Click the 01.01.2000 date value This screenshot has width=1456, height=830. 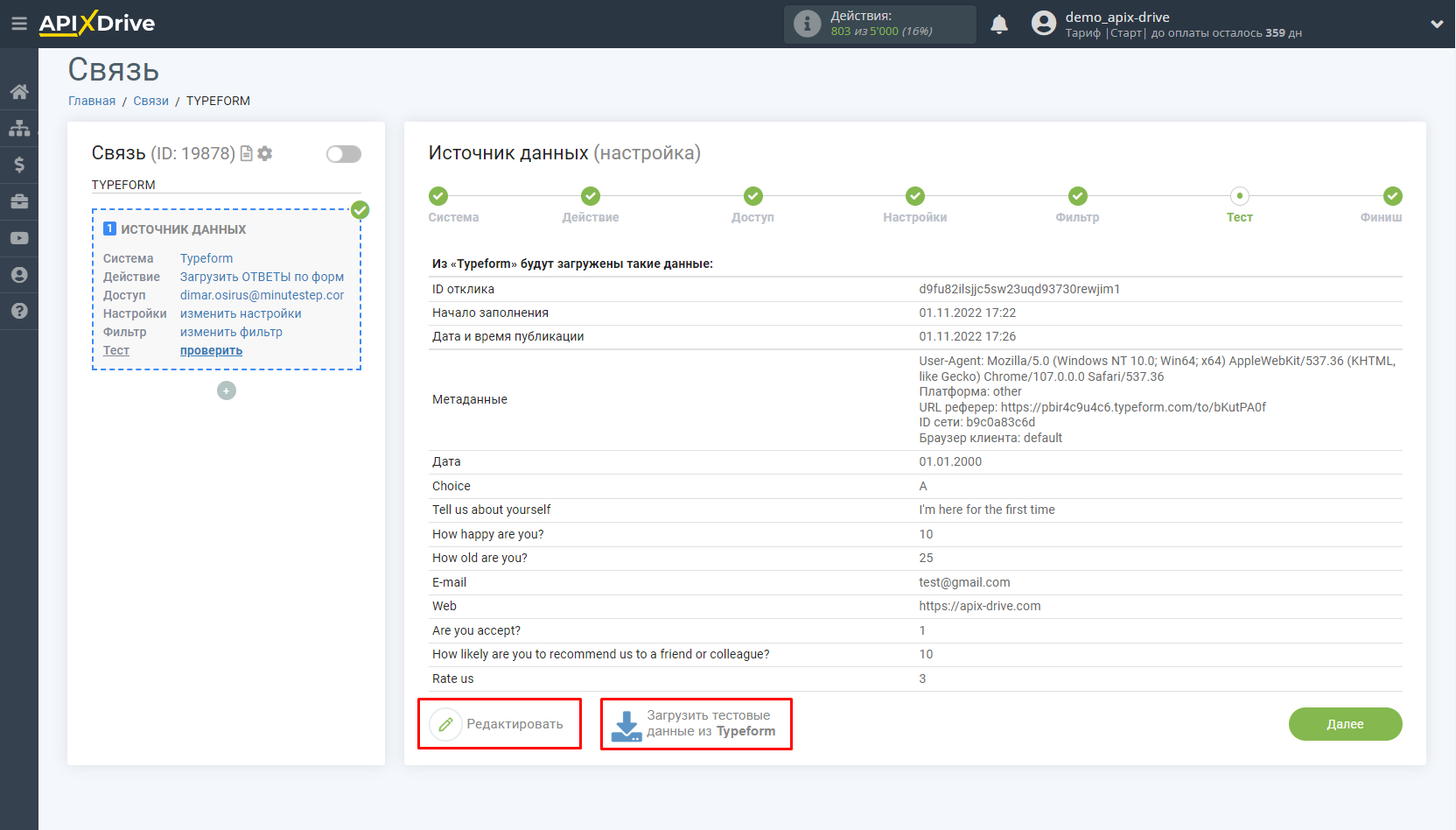(950, 461)
